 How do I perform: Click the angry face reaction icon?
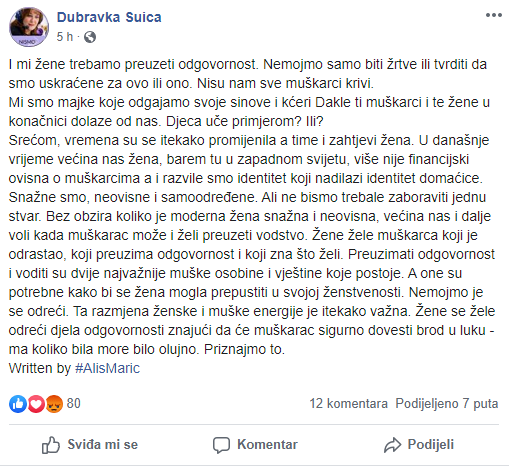coord(54,404)
